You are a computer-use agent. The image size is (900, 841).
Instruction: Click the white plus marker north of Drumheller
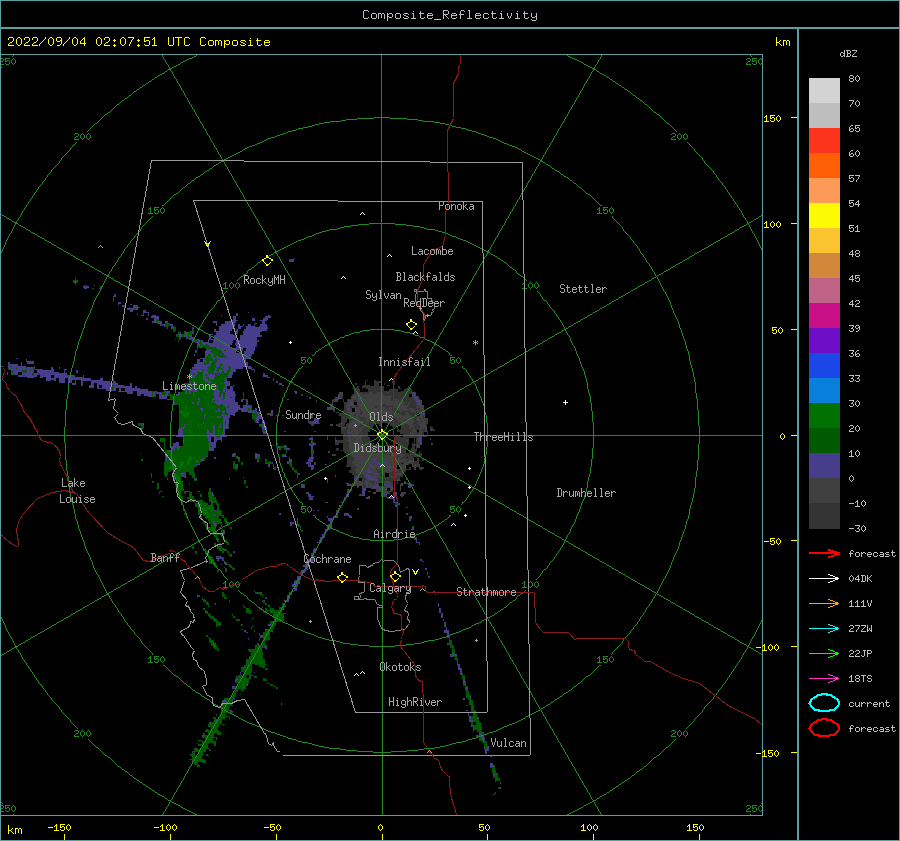click(x=565, y=402)
